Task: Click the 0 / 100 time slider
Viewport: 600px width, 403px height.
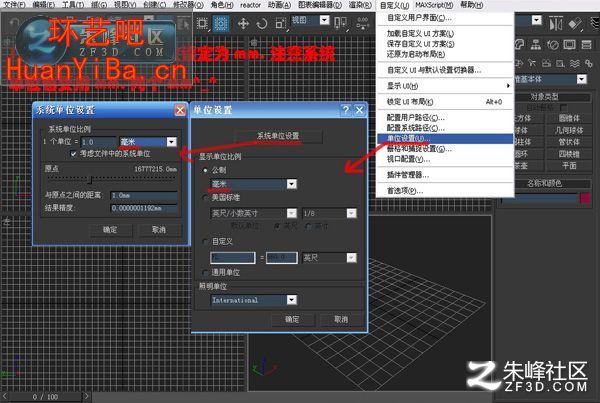Action: 45,397
